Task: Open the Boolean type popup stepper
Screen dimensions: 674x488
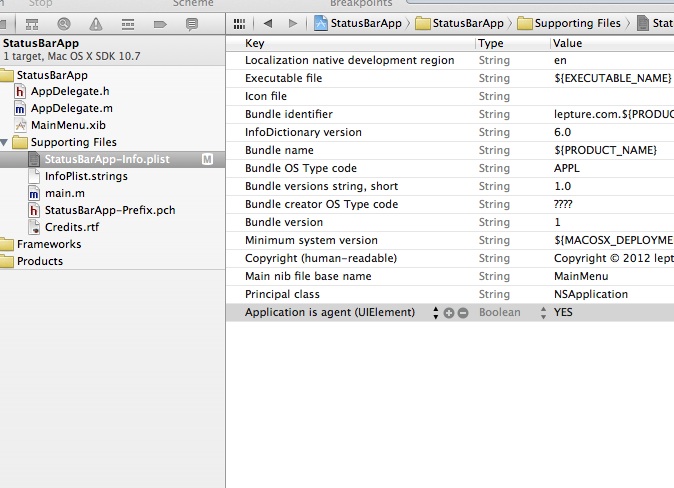Action: (543, 313)
